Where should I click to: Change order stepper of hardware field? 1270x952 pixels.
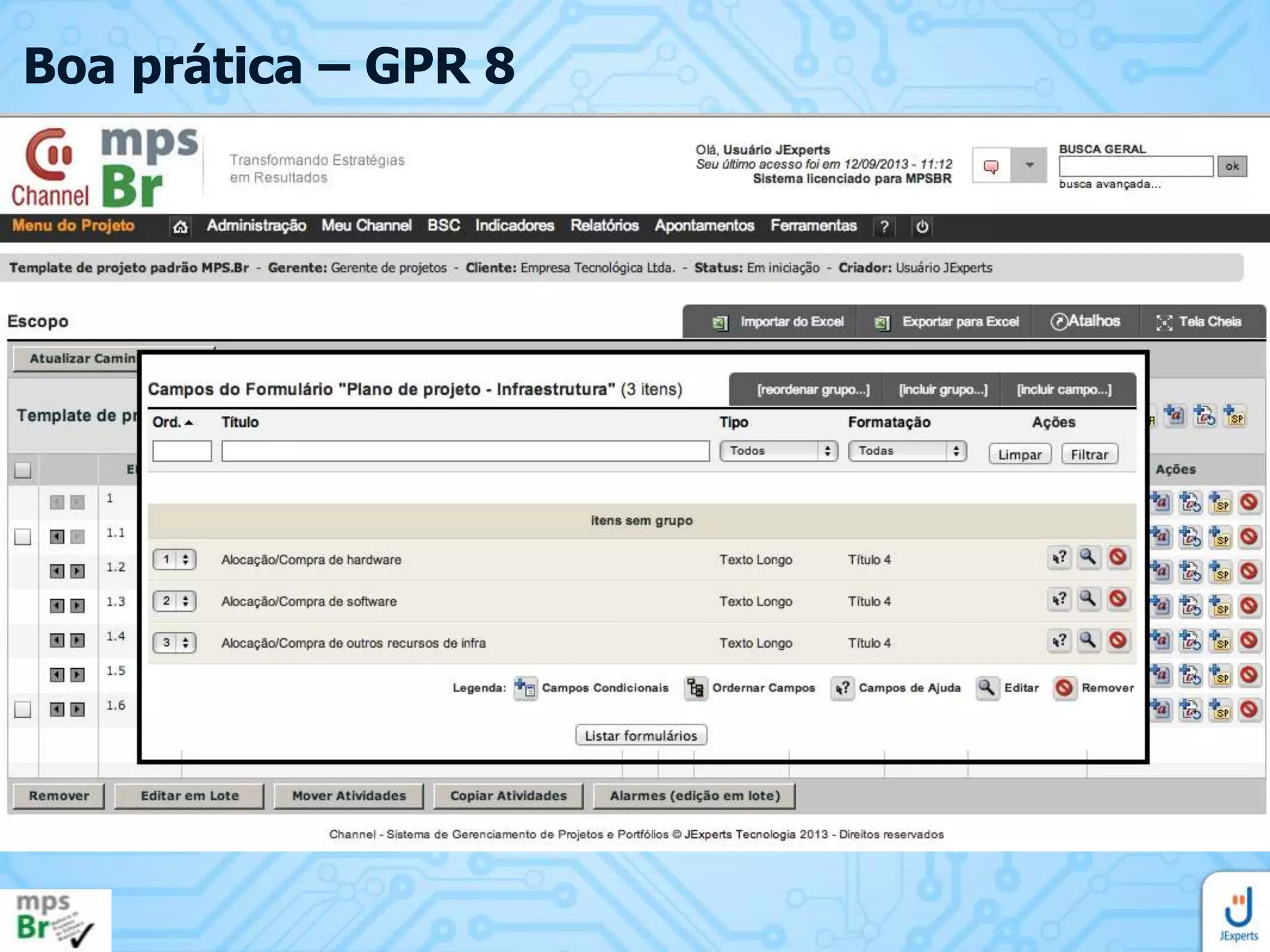click(x=175, y=560)
